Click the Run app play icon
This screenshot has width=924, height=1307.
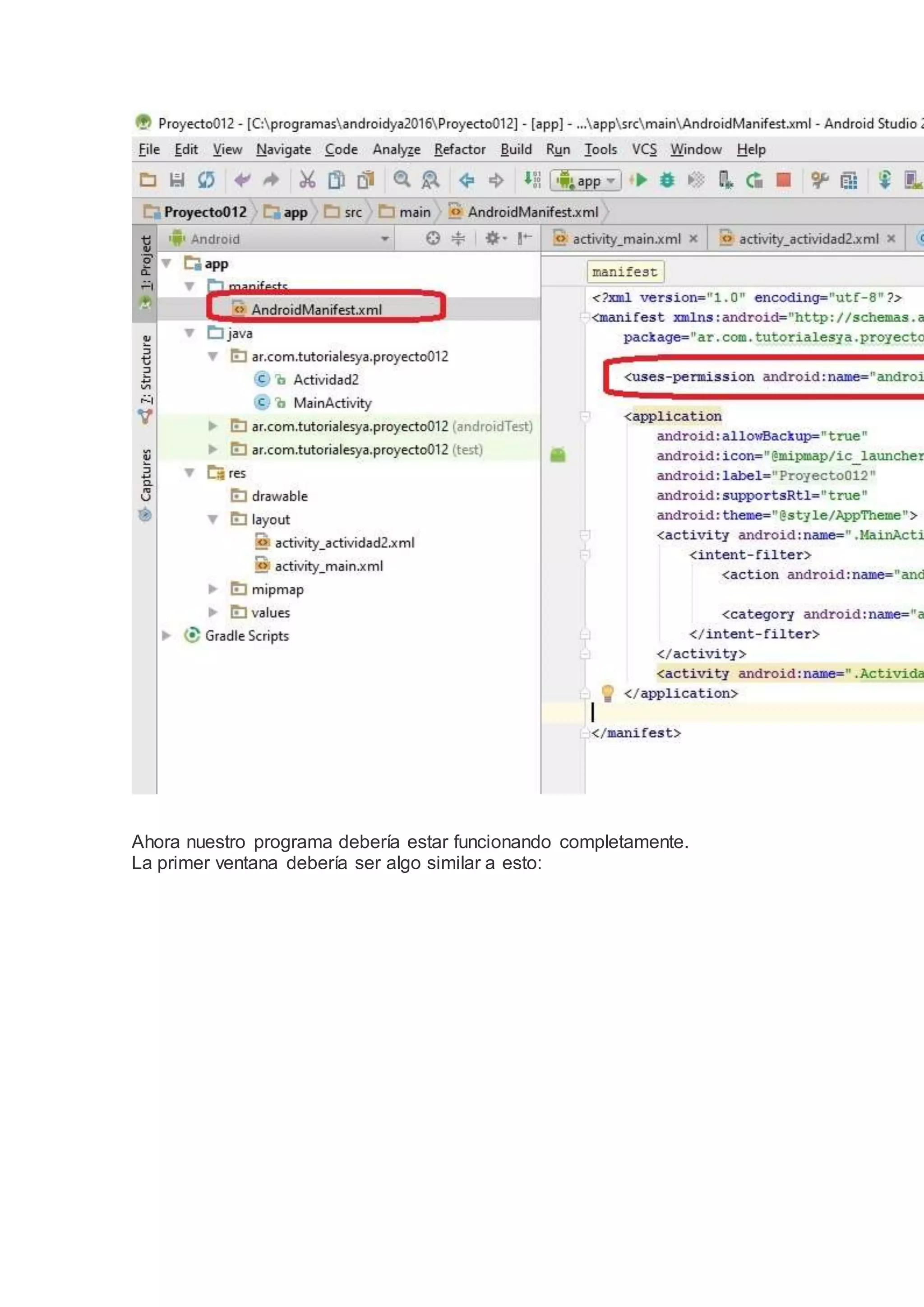tap(639, 181)
